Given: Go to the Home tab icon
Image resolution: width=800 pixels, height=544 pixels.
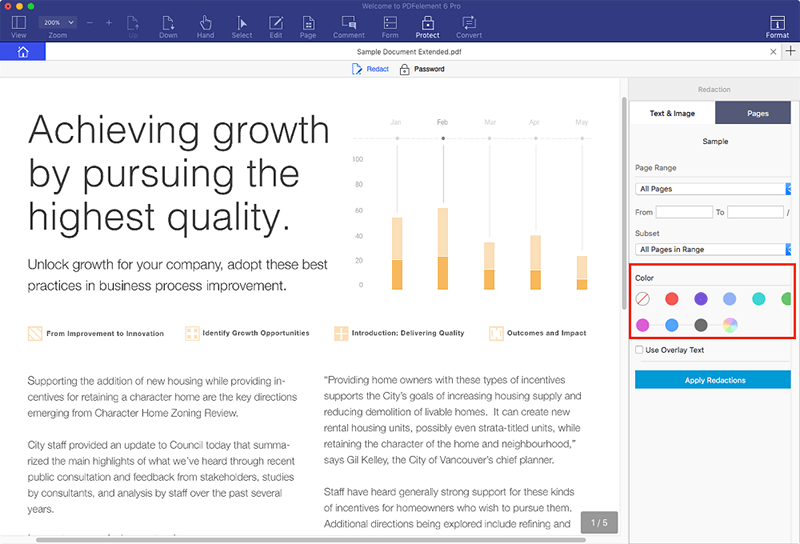Looking at the screenshot, I should point(22,52).
